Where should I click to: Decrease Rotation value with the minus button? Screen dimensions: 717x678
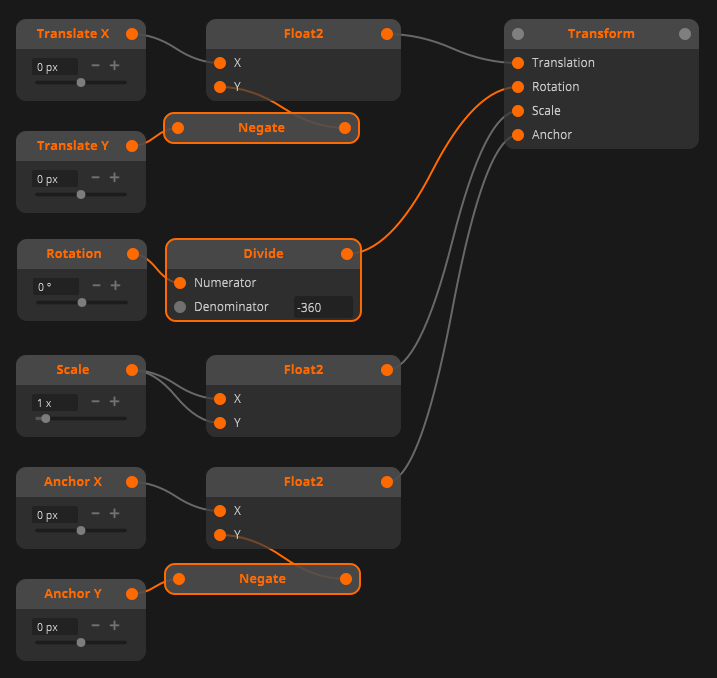(96, 286)
